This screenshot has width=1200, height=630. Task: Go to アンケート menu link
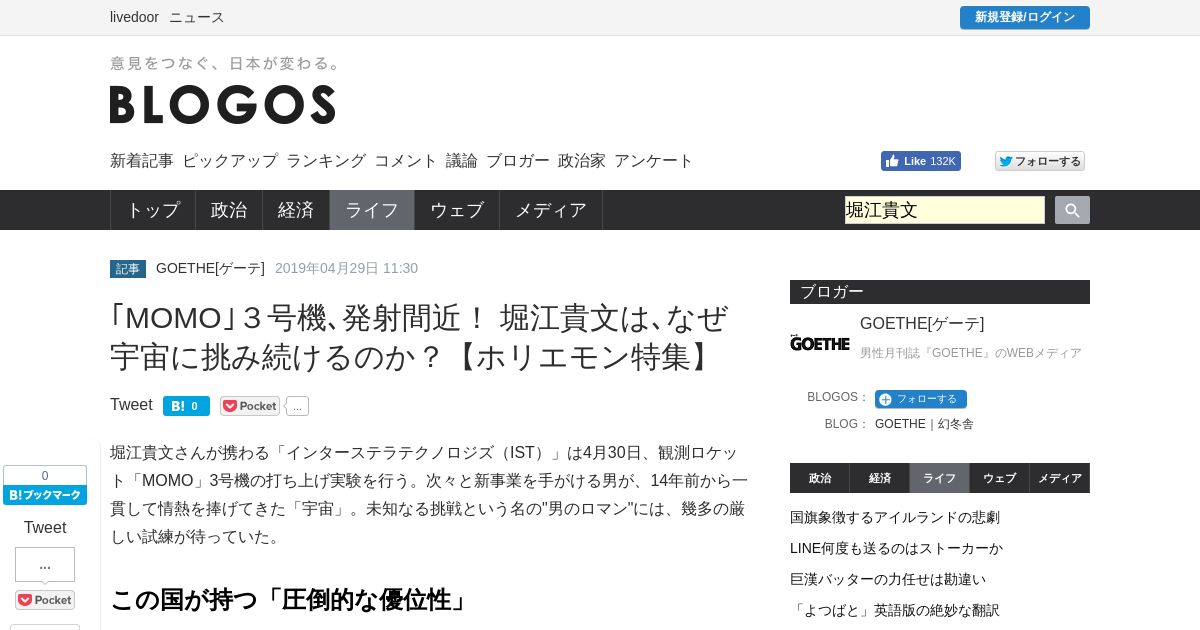click(654, 161)
